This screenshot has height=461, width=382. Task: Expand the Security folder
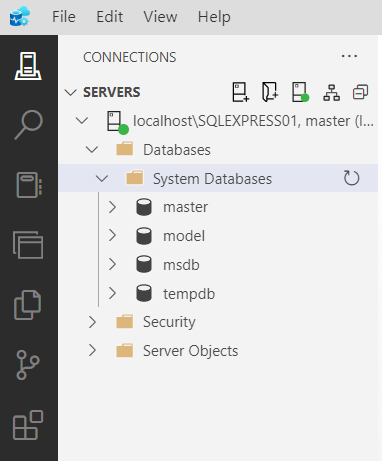92,322
